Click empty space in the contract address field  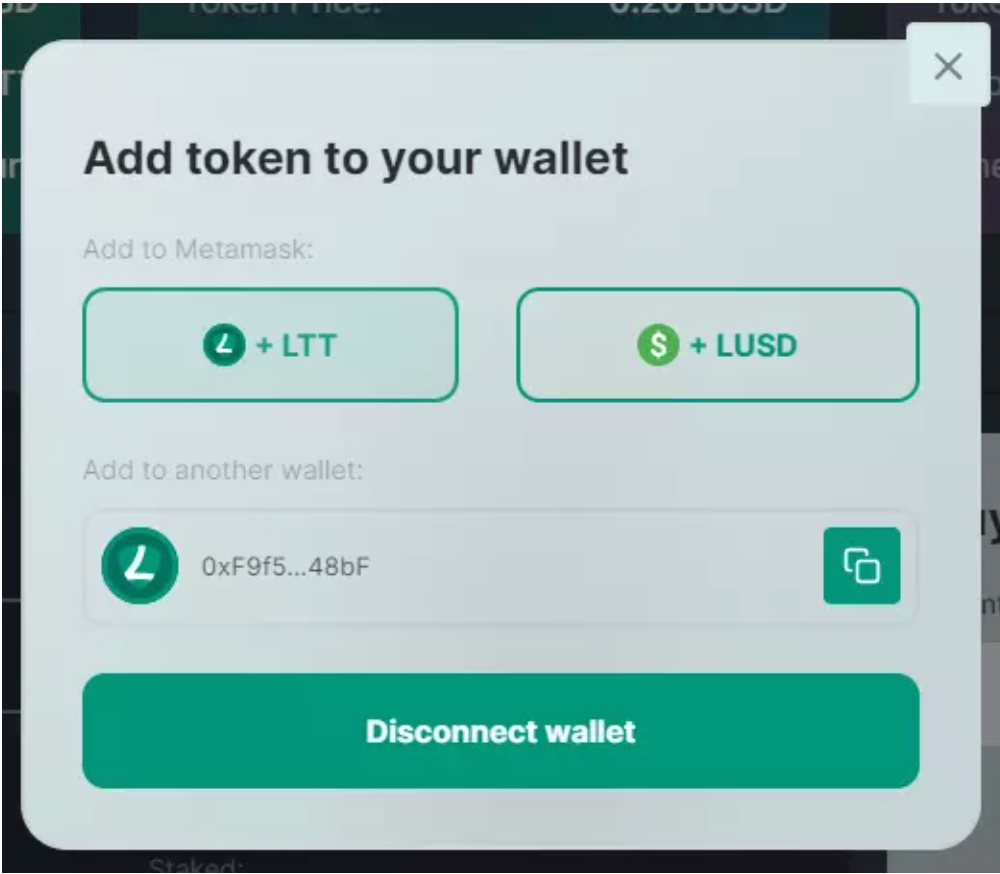[593, 567]
